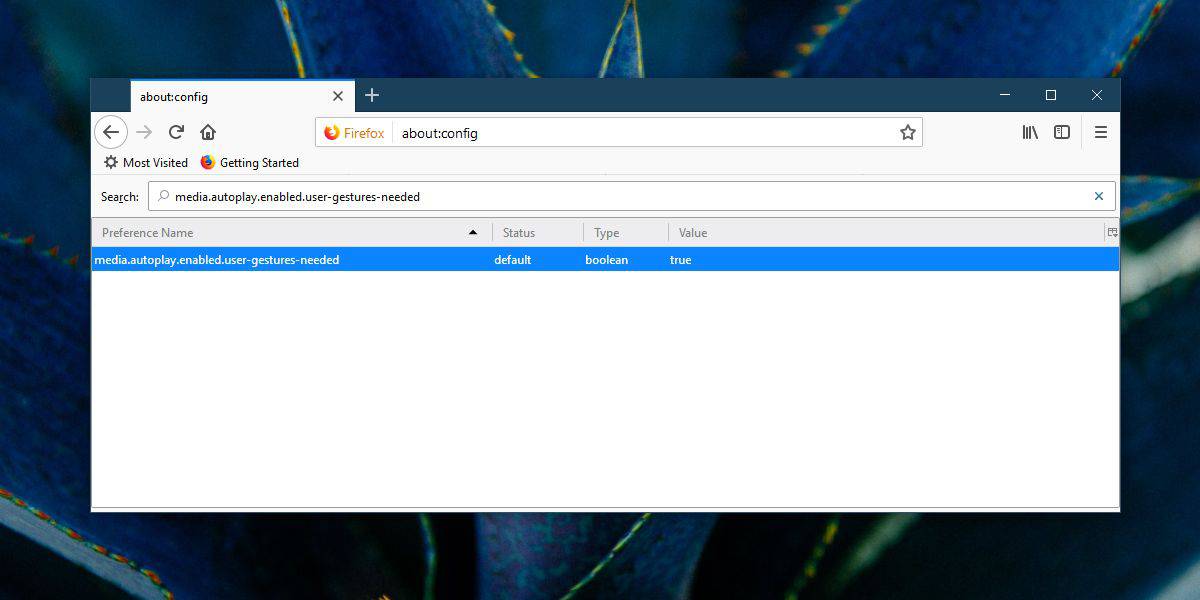Go forward one page

pyautogui.click(x=143, y=131)
